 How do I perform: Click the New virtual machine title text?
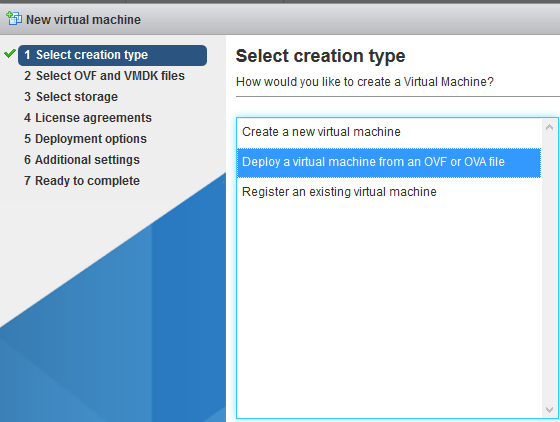click(x=84, y=20)
